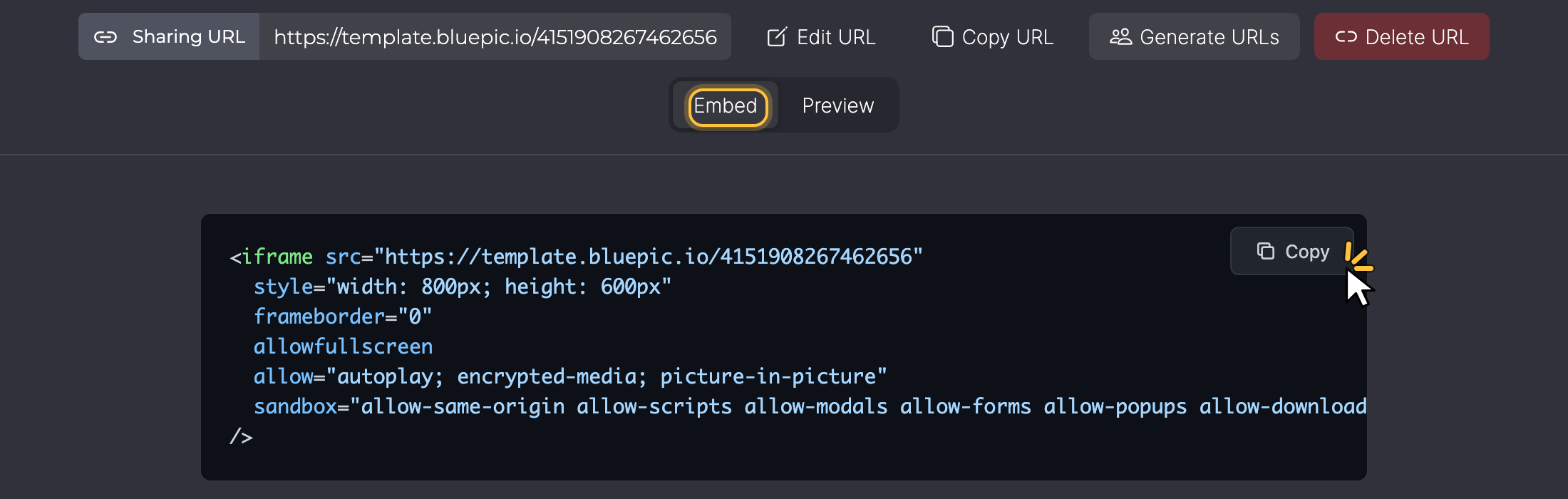Image resolution: width=1568 pixels, height=499 pixels.
Task: Click the red Delete URL button
Action: (x=1401, y=36)
